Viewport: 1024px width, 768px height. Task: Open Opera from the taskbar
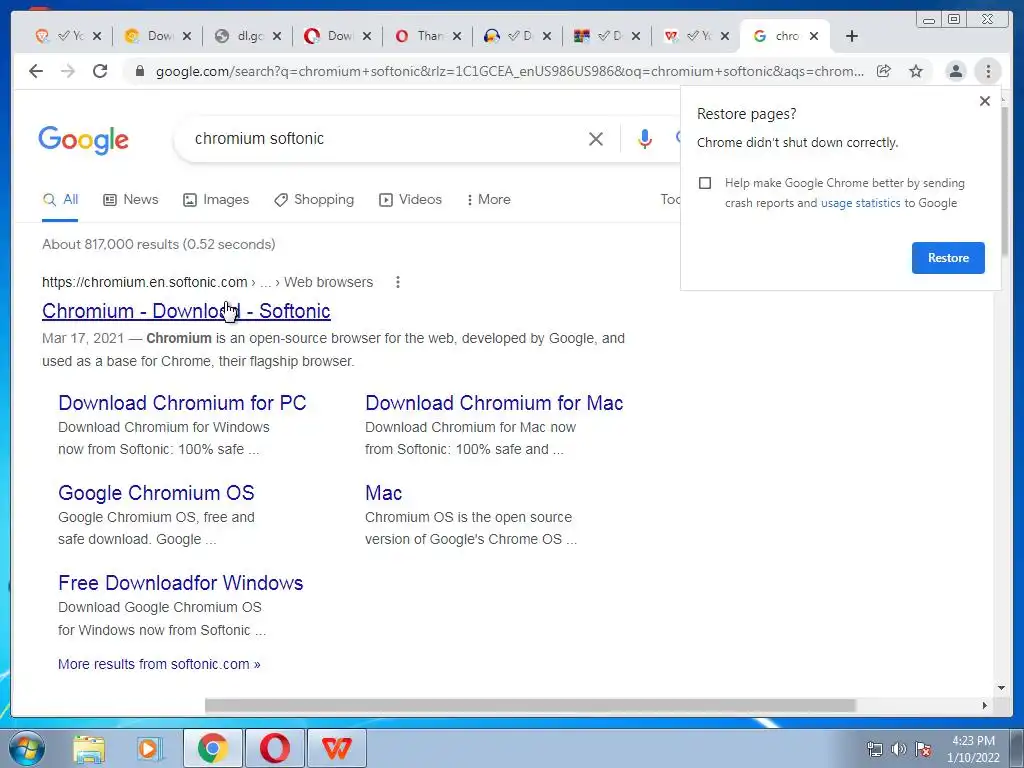click(x=274, y=748)
